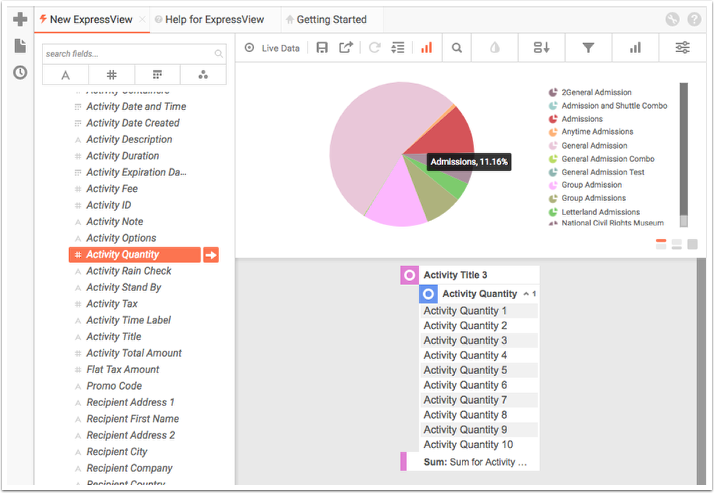Toggle the orange chart visualization icon
The height and width of the screenshot is (493, 714).
pyautogui.click(x=427, y=47)
